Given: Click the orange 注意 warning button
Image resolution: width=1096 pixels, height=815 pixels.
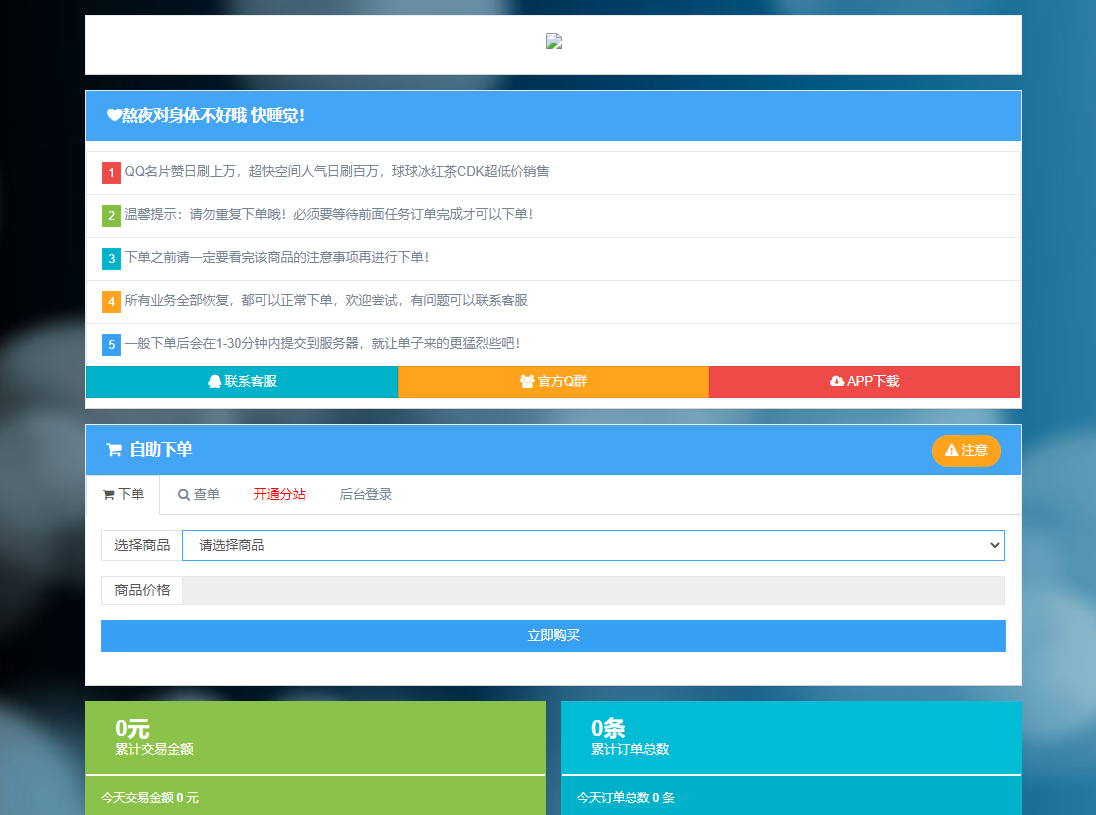Looking at the screenshot, I should (966, 451).
